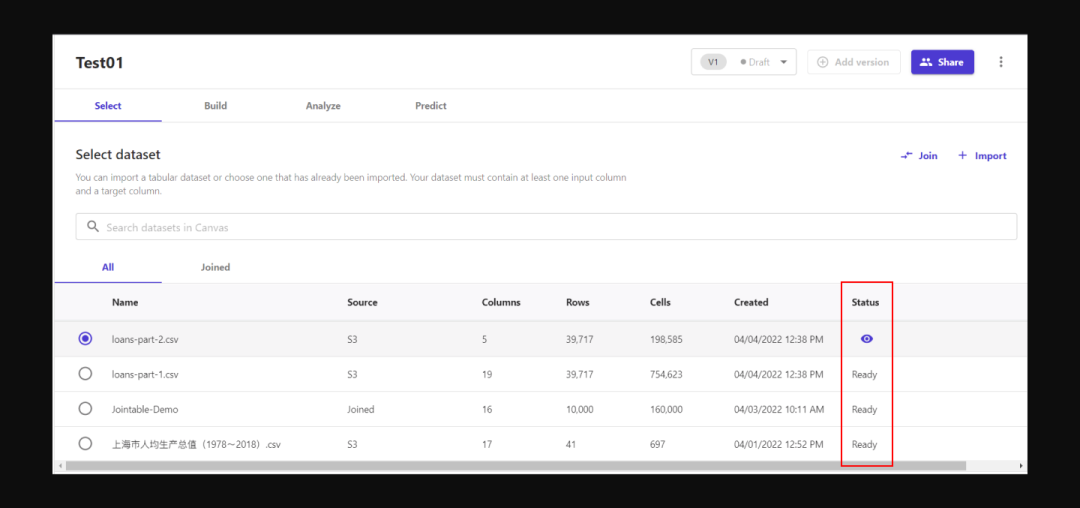This screenshot has height=508, width=1080.
Task: Click the Test01 model title
Action: (x=99, y=63)
